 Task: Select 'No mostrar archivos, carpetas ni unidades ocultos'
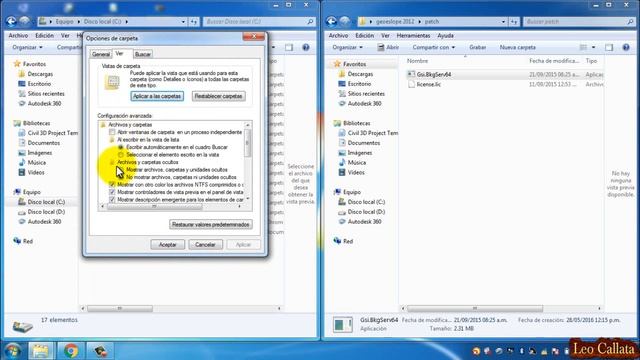pyautogui.click(x=120, y=177)
